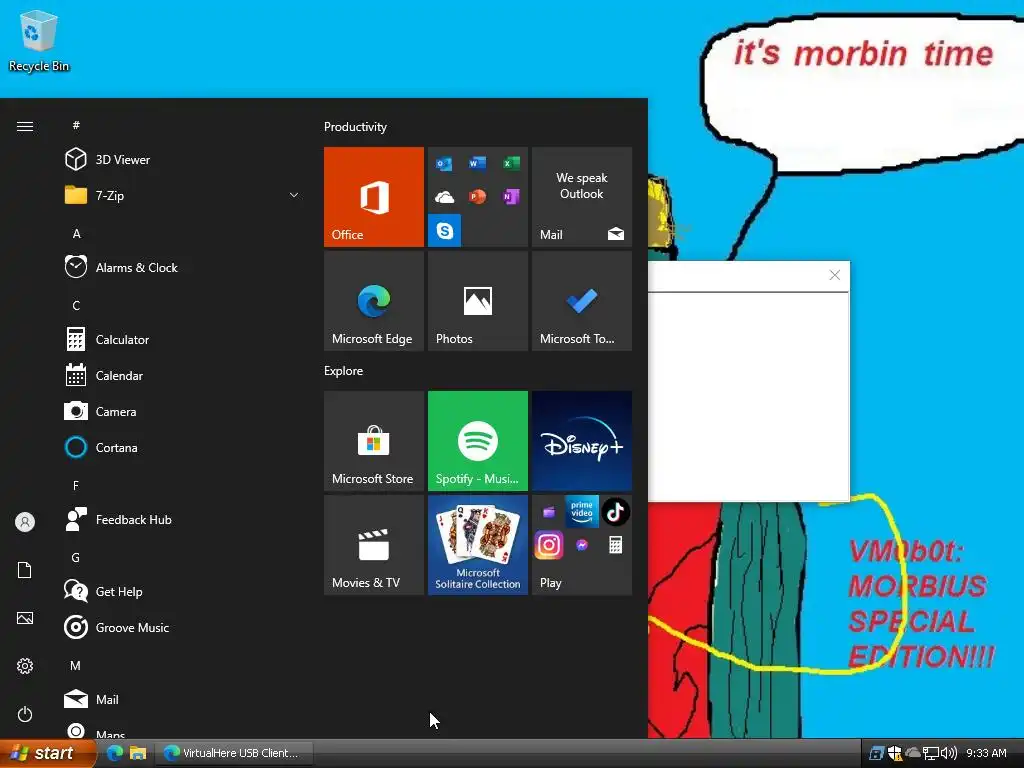1024x768 pixels.
Task: Open TikTok in the Play tile
Action: point(615,512)
